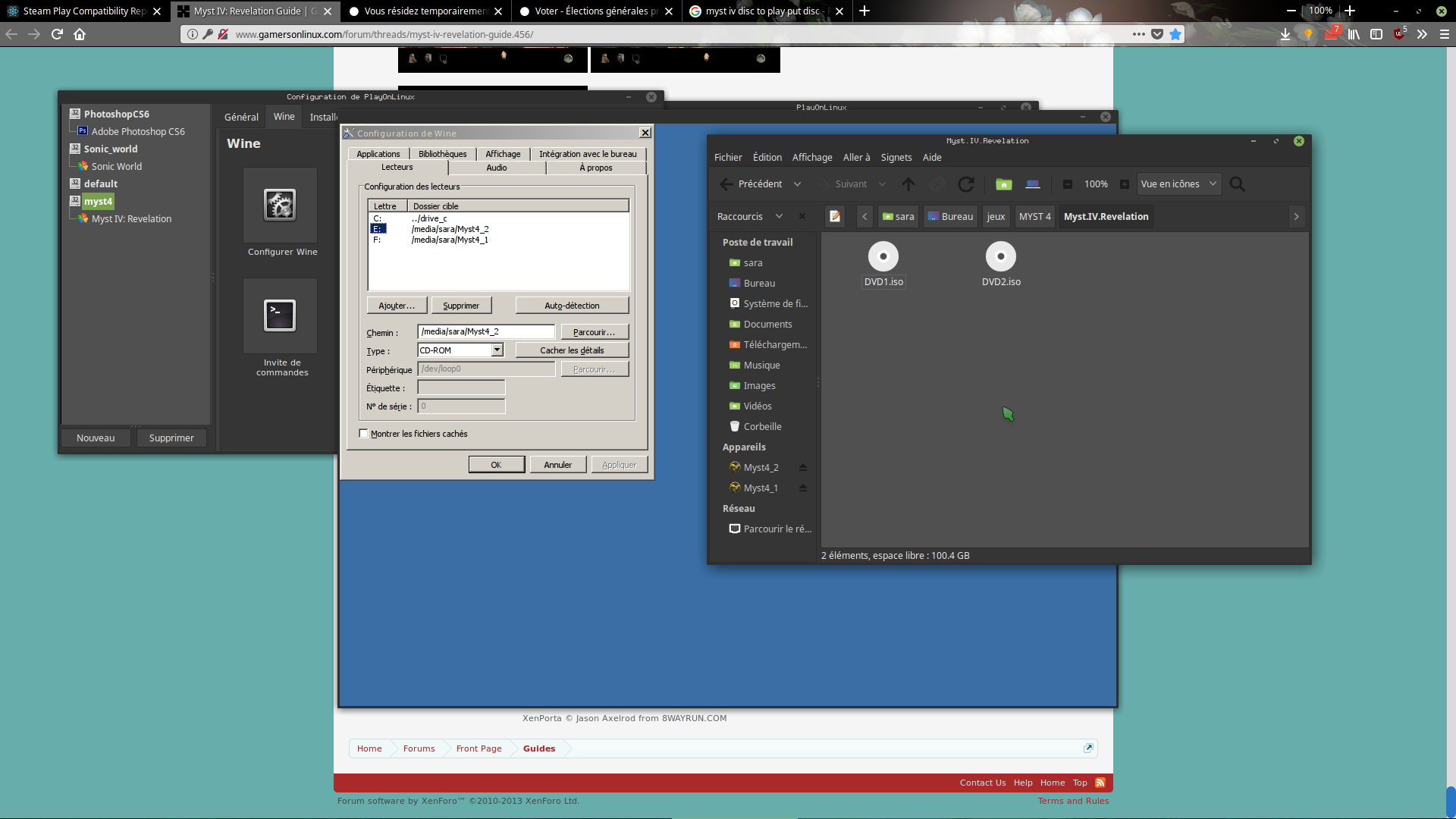Click the RSS feed icon in footer
Viewport: 1456px width, 819px height.
pos(1100,783)
